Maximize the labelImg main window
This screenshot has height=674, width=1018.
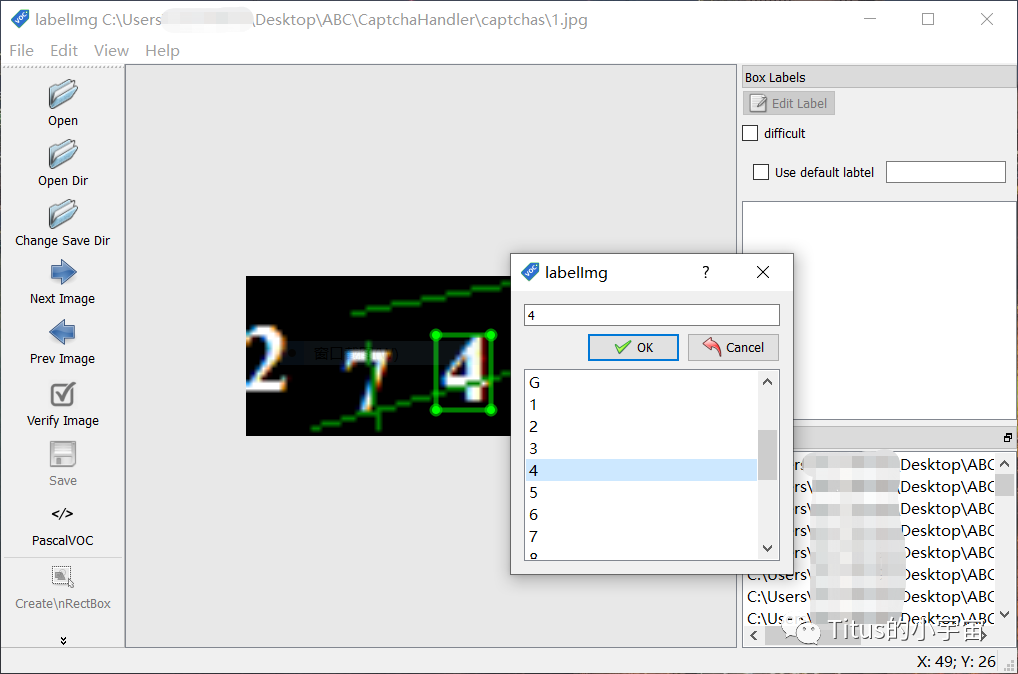pyautogui.click(x=928, y=19)
